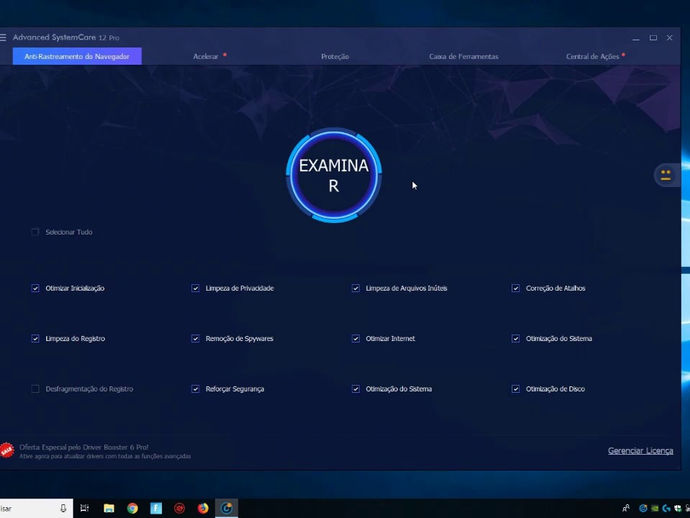The image size is (690, 518).
Task: Open Task View on the taskbar
Action: point(84,508)
